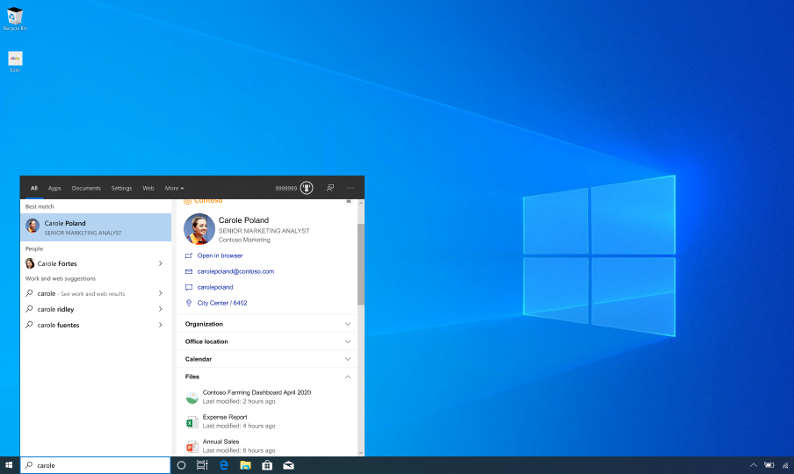
Task: Click the location pin icon beside City Center
Action: [x=189, y=303]
